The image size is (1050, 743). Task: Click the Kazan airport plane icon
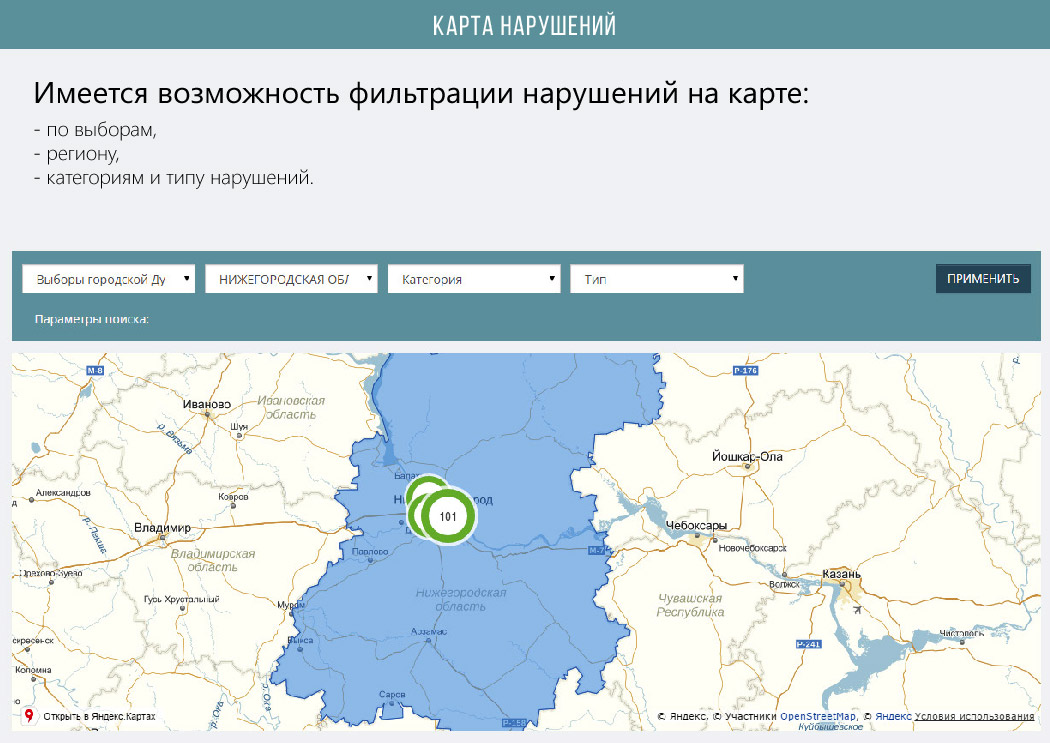[x=858, y=609]
